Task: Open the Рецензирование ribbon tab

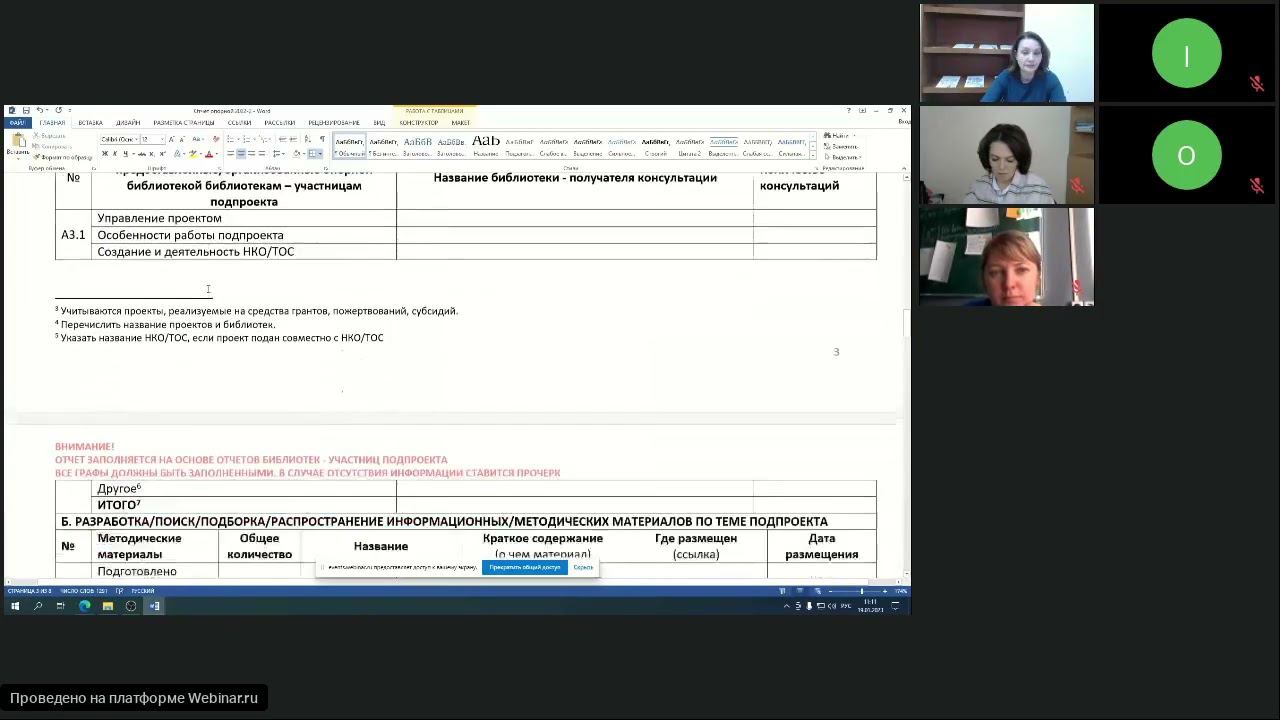Action: [334, 123]
